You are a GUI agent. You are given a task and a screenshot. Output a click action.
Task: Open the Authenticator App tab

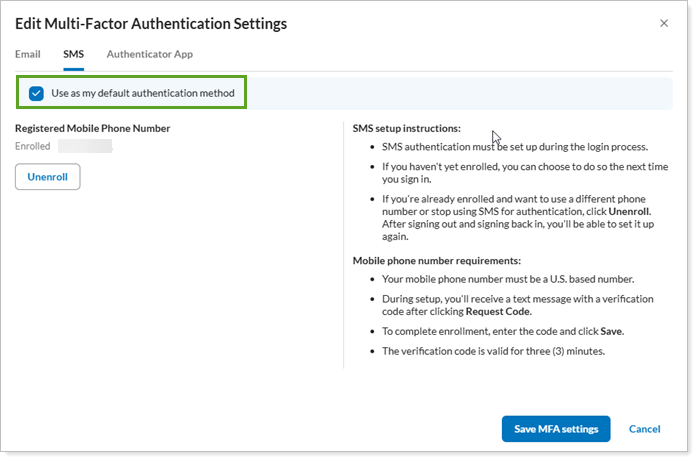[149, 54]
